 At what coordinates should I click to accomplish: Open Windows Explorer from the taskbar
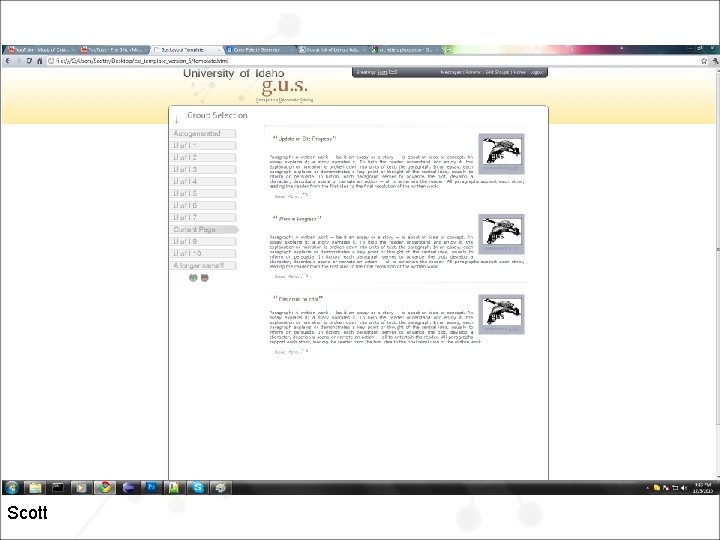click(x=35, y=487)
